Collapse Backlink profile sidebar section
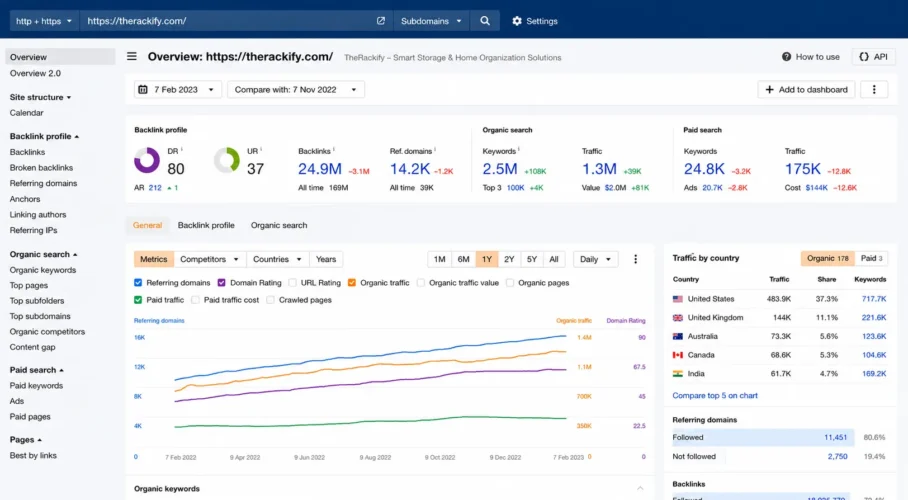 pyautogui.click(x=44, y=136)
